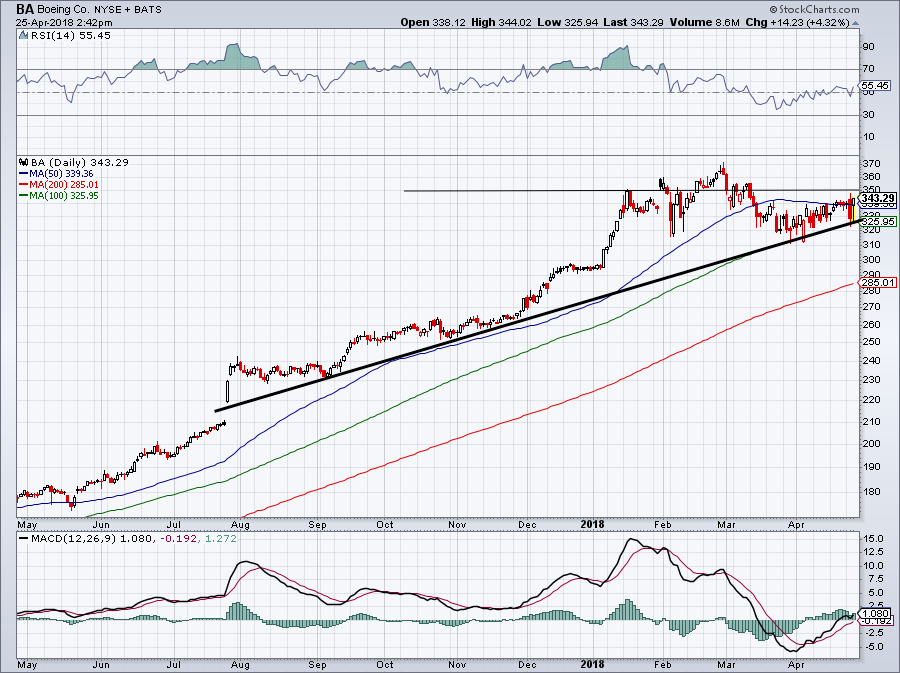The width and height of the screenshot is (900, 673).
Task: Click the MACD axis label 12.5
Action: (x=873, y=552)
